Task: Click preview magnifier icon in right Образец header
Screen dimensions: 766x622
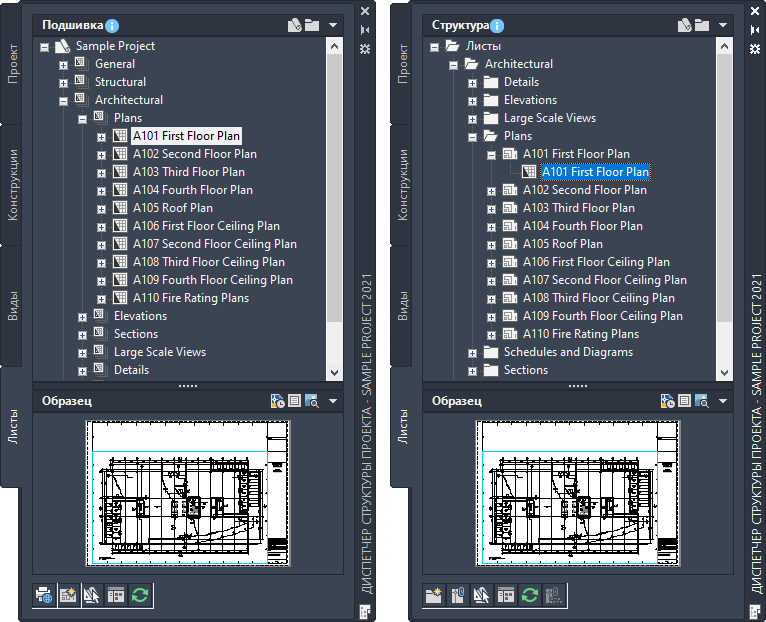Action: [702, 401]
